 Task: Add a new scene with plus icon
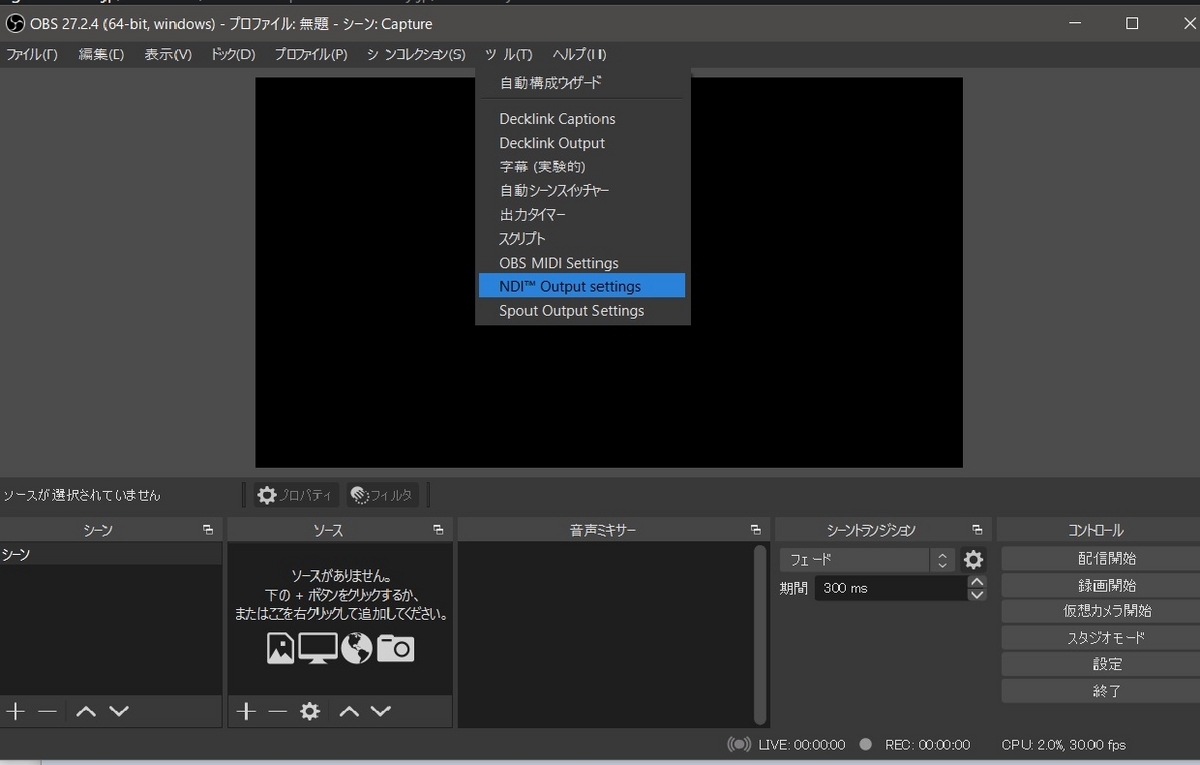15,711
